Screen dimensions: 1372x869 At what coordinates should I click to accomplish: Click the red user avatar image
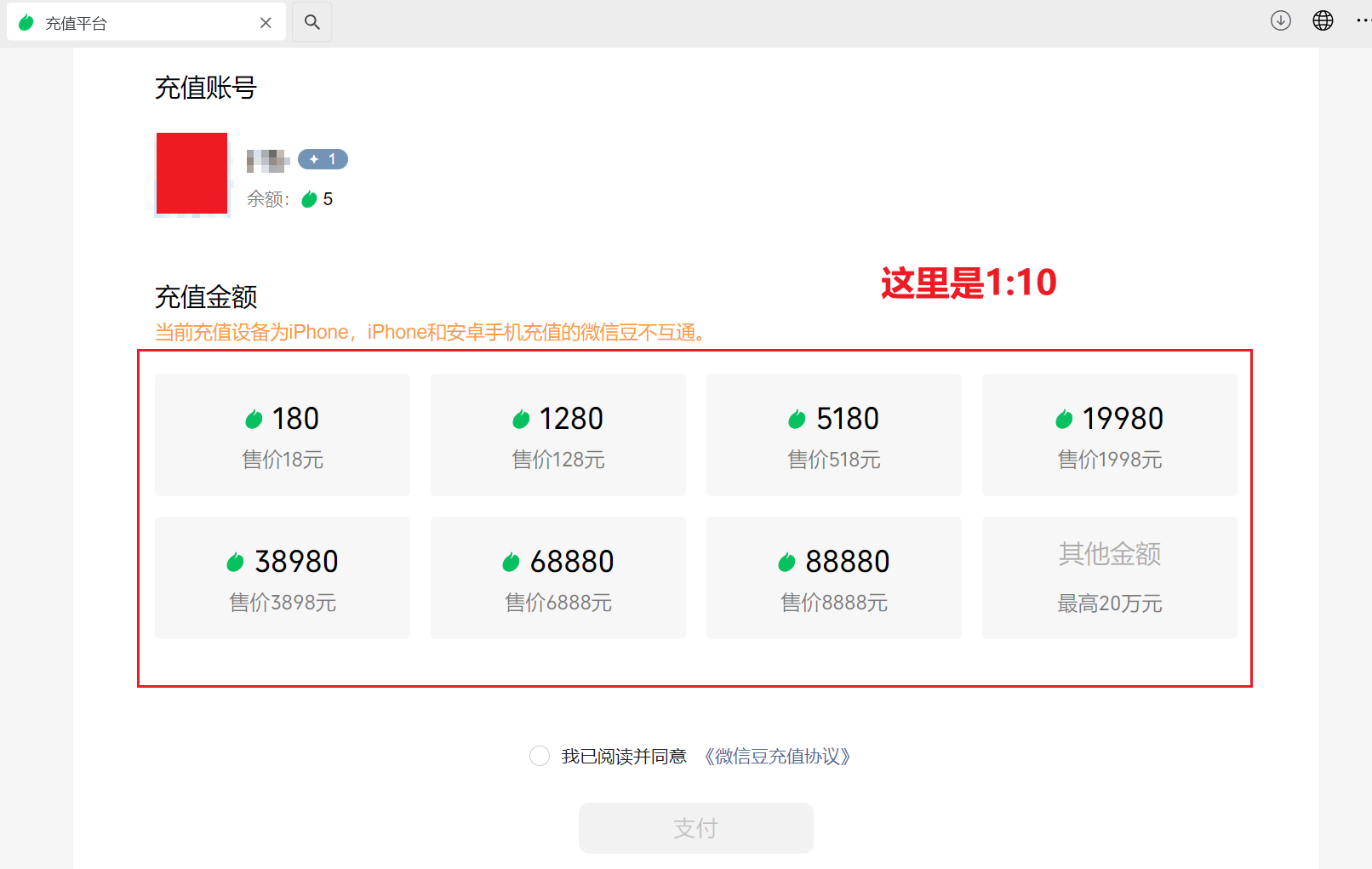(x=192, y=174)
